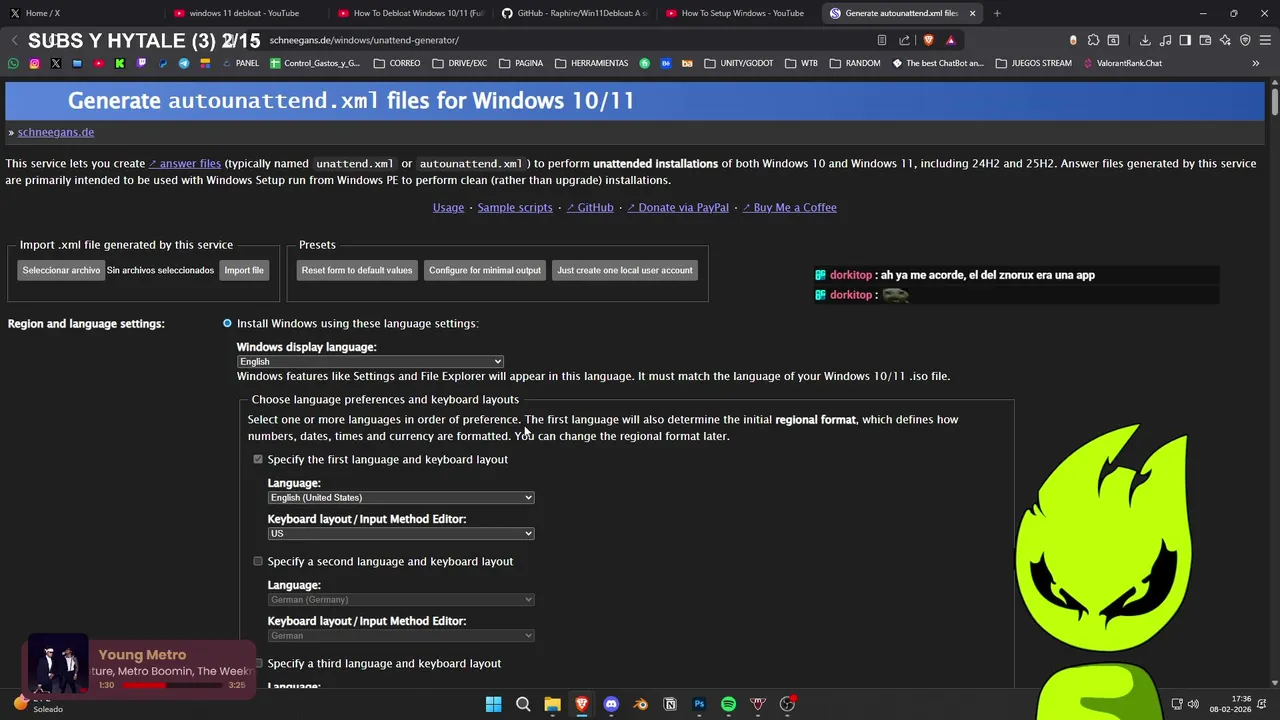Open the YouTube bookmark icon
The height and width of the screenshot is (720, 1280).
point(98,63)
